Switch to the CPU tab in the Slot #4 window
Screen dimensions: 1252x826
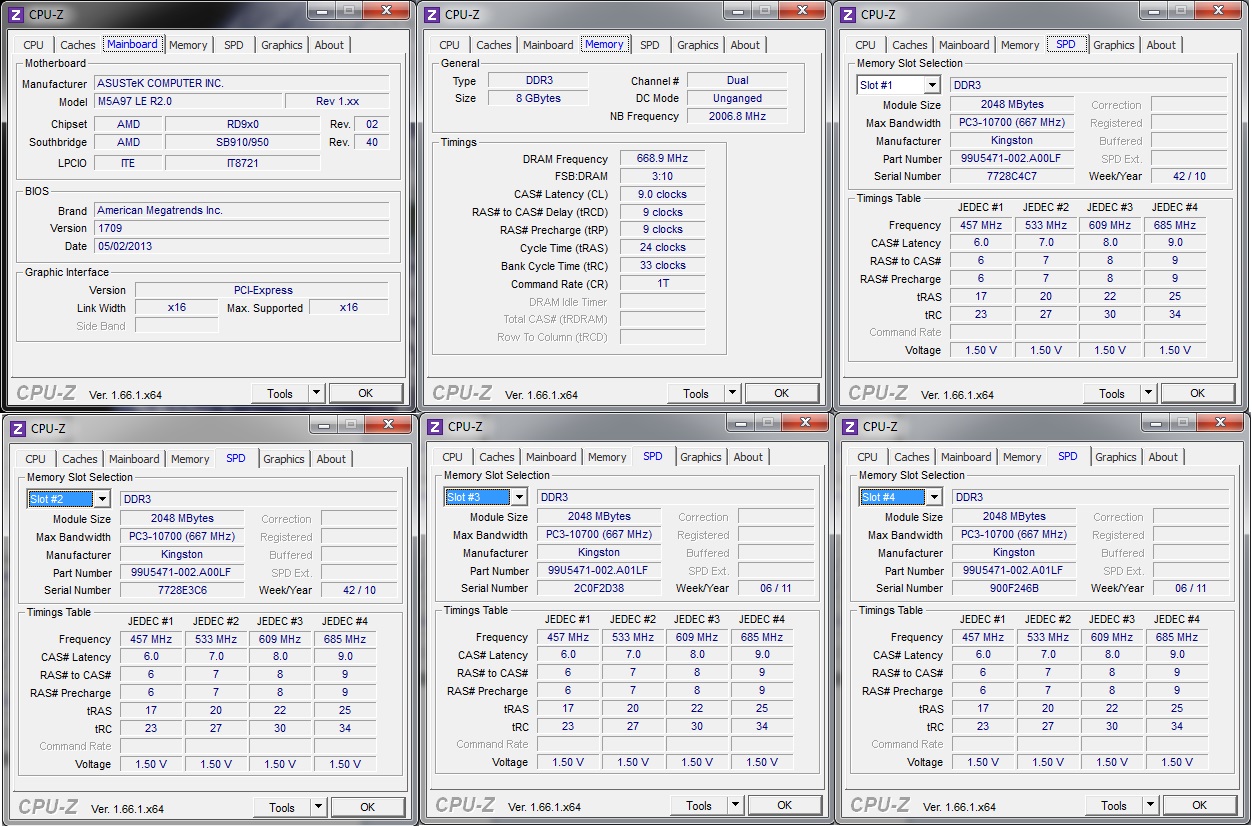(x=868, y=457)
